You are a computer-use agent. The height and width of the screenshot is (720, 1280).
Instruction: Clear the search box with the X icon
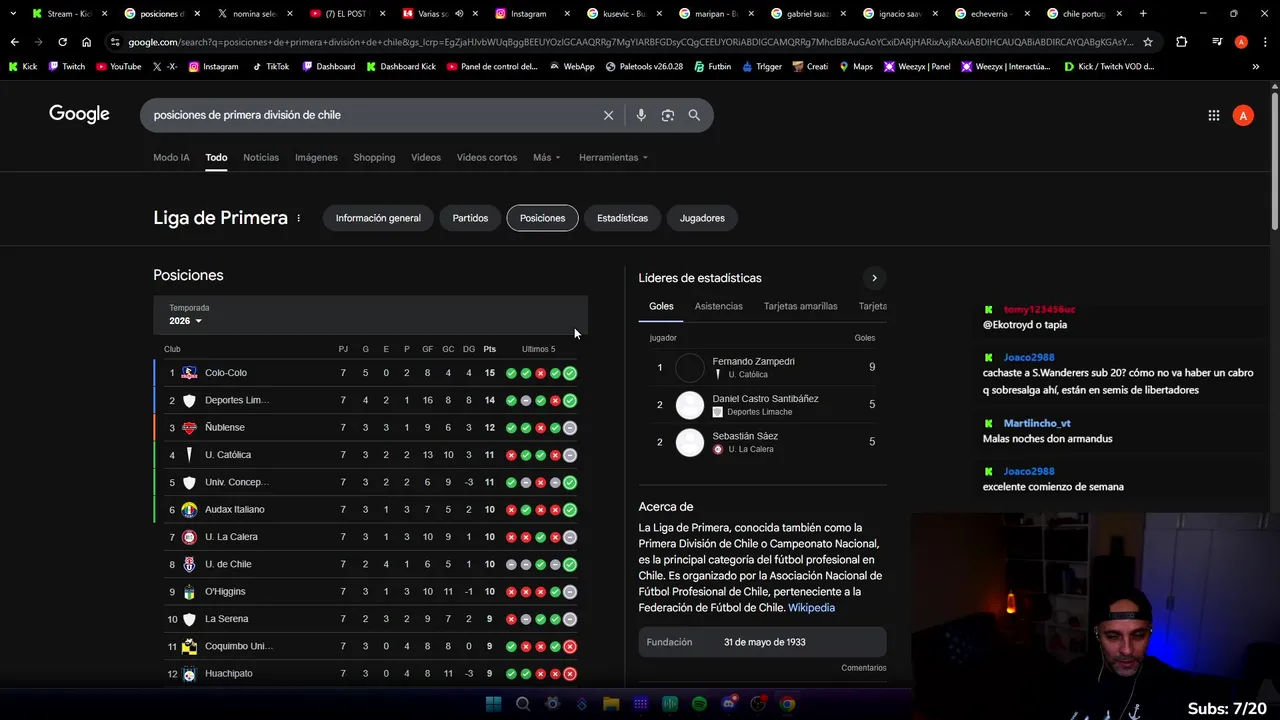point(608,115)
